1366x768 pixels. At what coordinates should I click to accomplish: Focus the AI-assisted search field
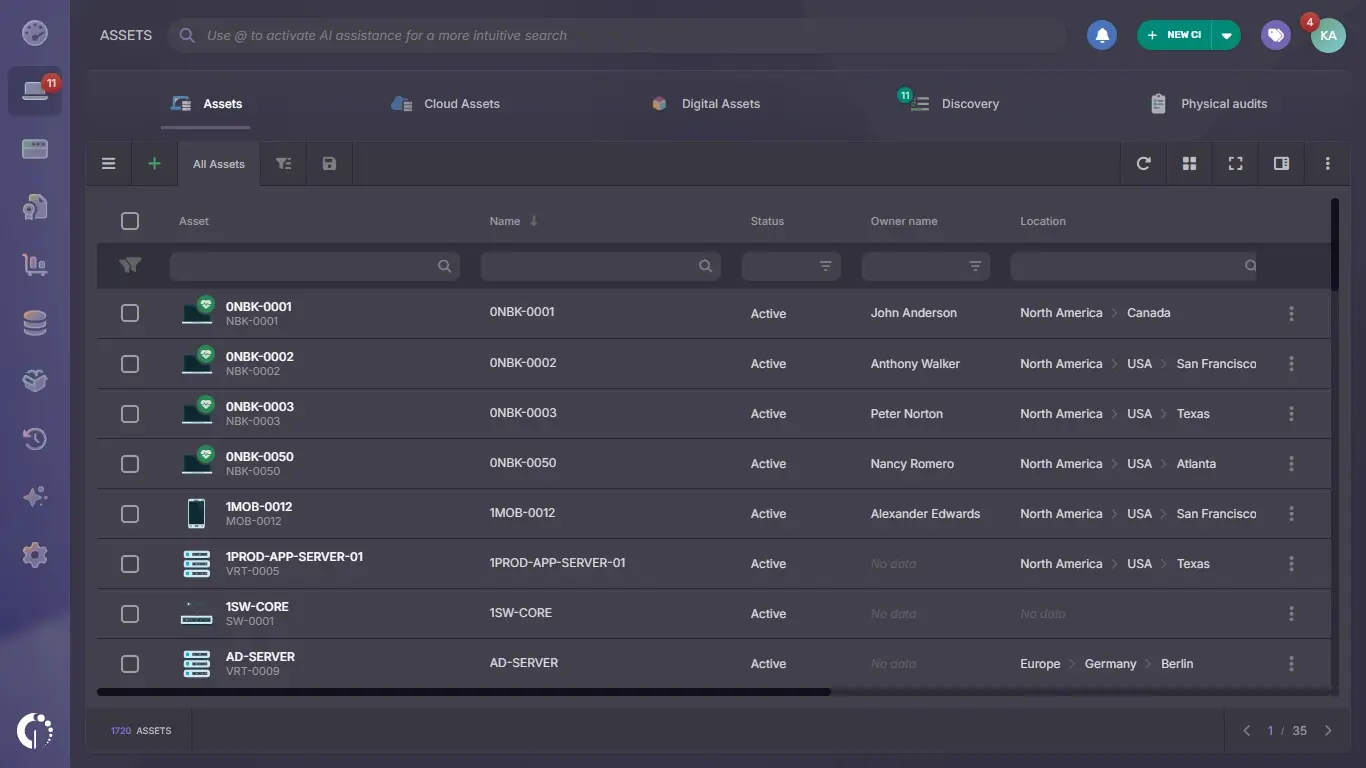click(x=617, y=35)
